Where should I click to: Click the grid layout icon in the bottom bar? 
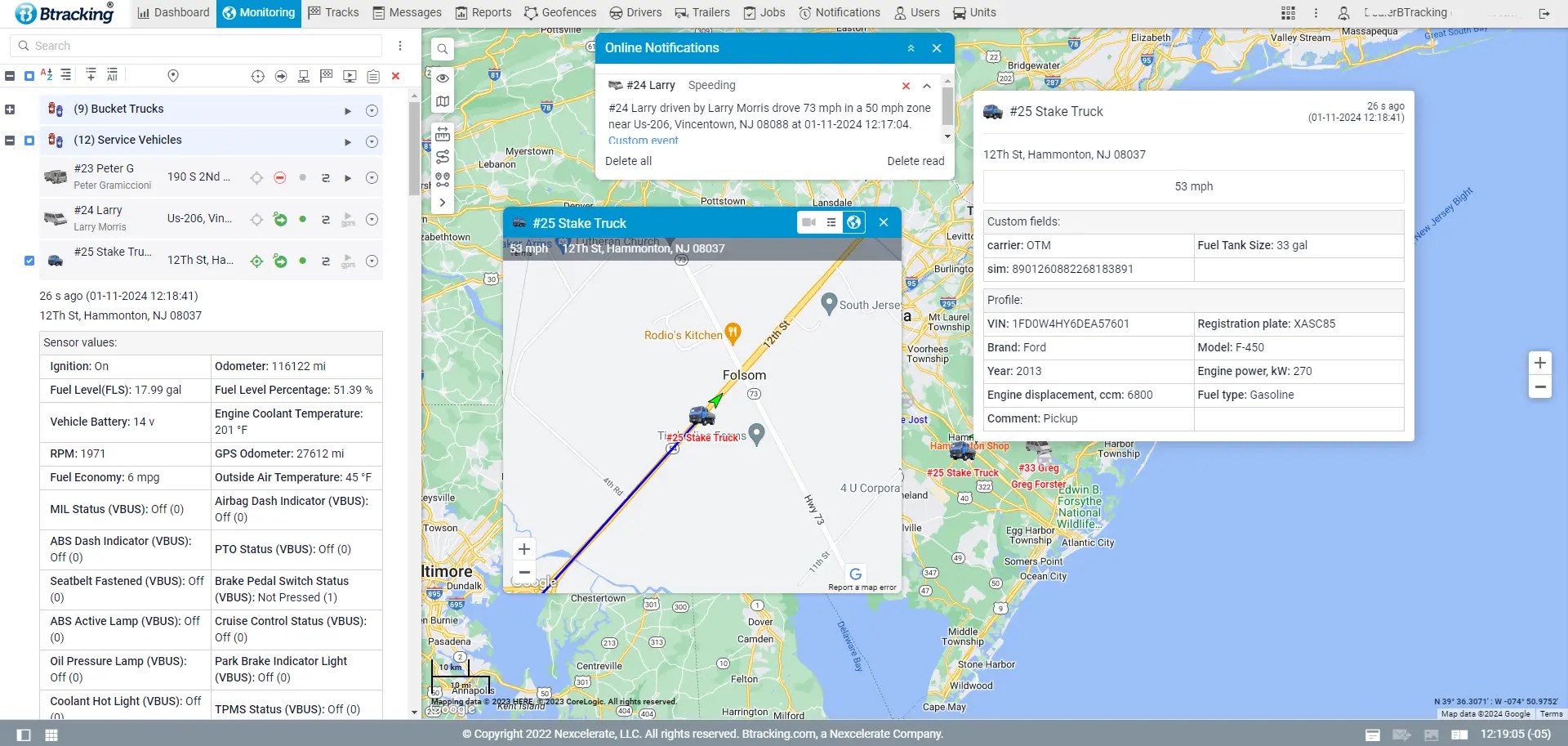pos(51,735)
